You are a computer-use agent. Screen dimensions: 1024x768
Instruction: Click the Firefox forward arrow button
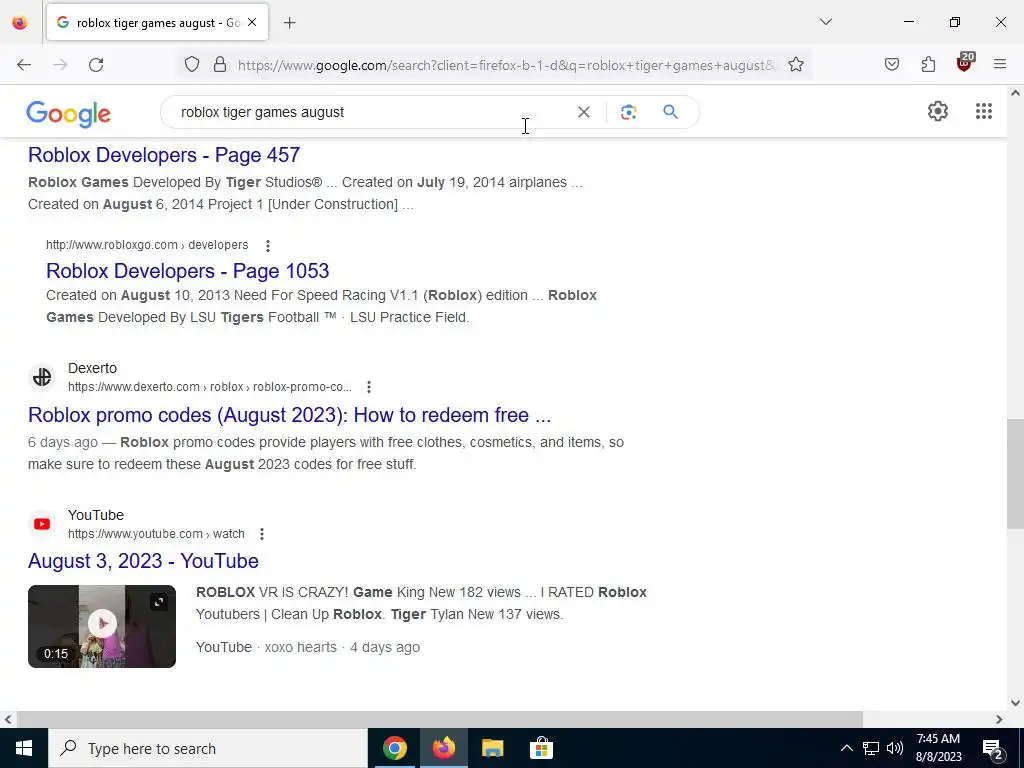click(x=60, y=65)
